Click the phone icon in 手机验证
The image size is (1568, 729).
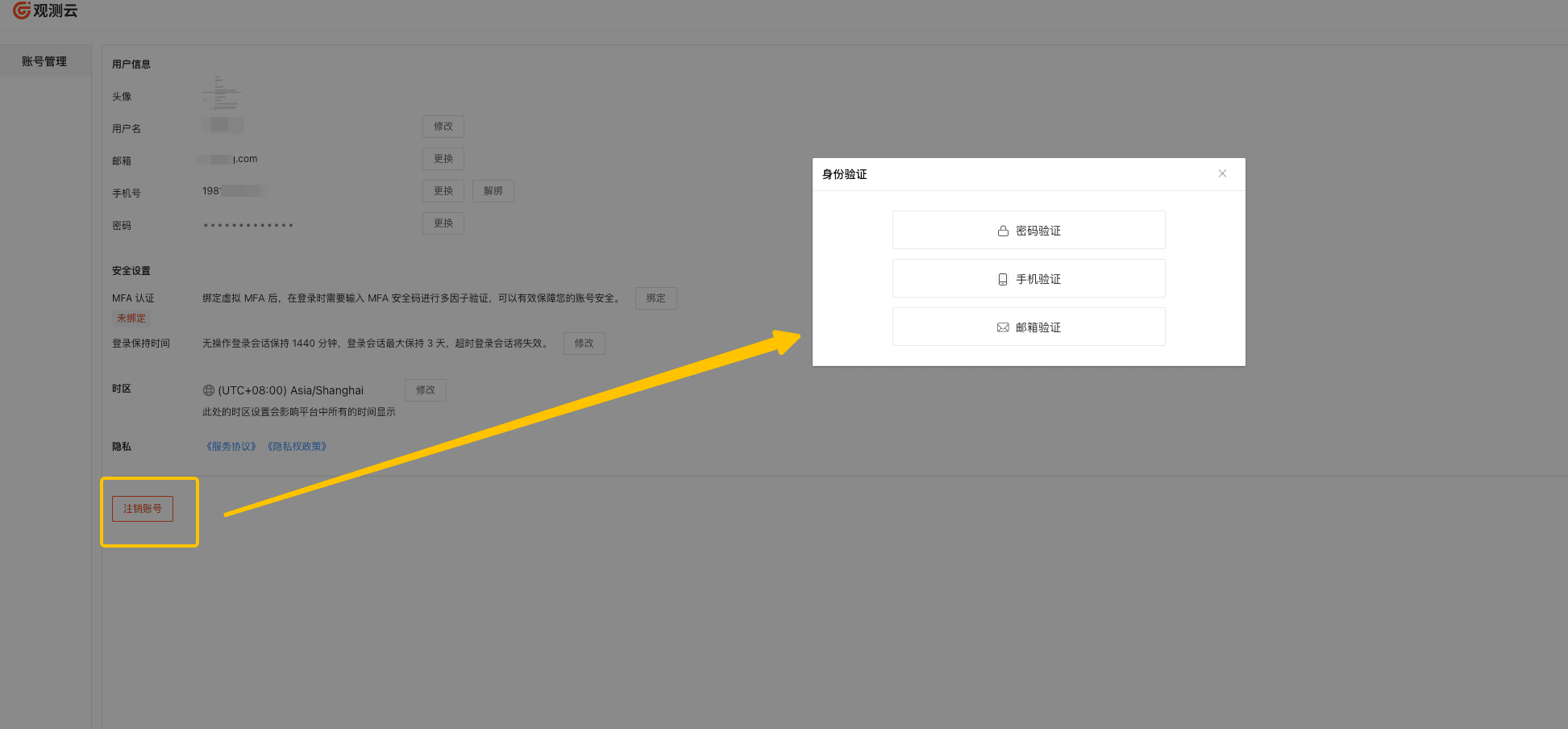(x=1003, y=279)
